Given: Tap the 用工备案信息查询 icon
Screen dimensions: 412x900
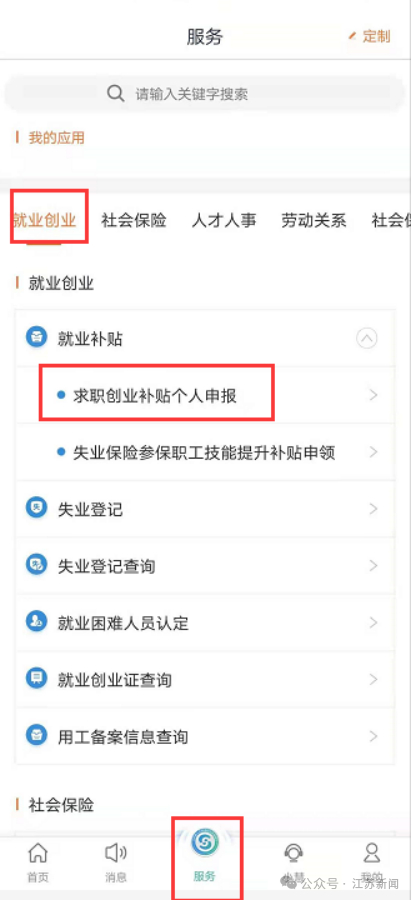Looking at the screenshot, I should (37, 735).
